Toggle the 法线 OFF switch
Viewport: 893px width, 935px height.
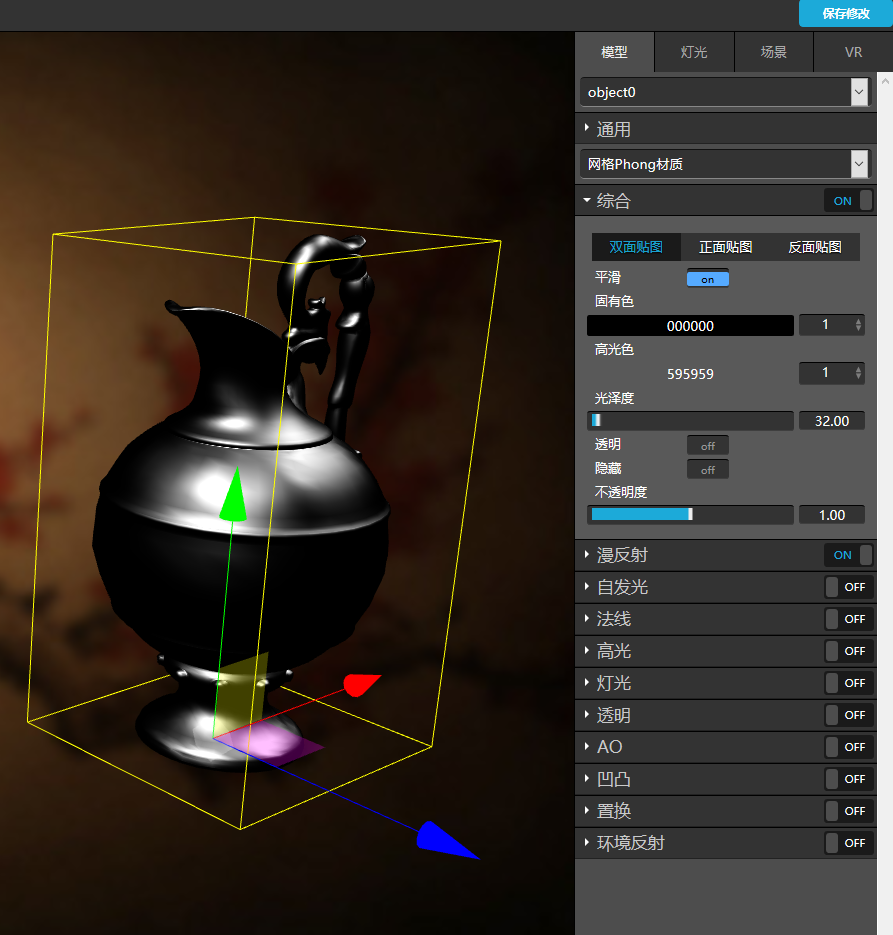pyautogui.click(x=848, y=619)
